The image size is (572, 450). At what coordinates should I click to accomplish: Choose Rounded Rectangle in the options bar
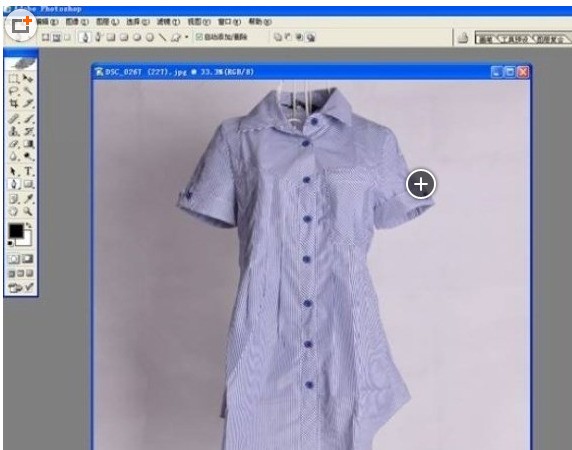(x=124, y=37)
